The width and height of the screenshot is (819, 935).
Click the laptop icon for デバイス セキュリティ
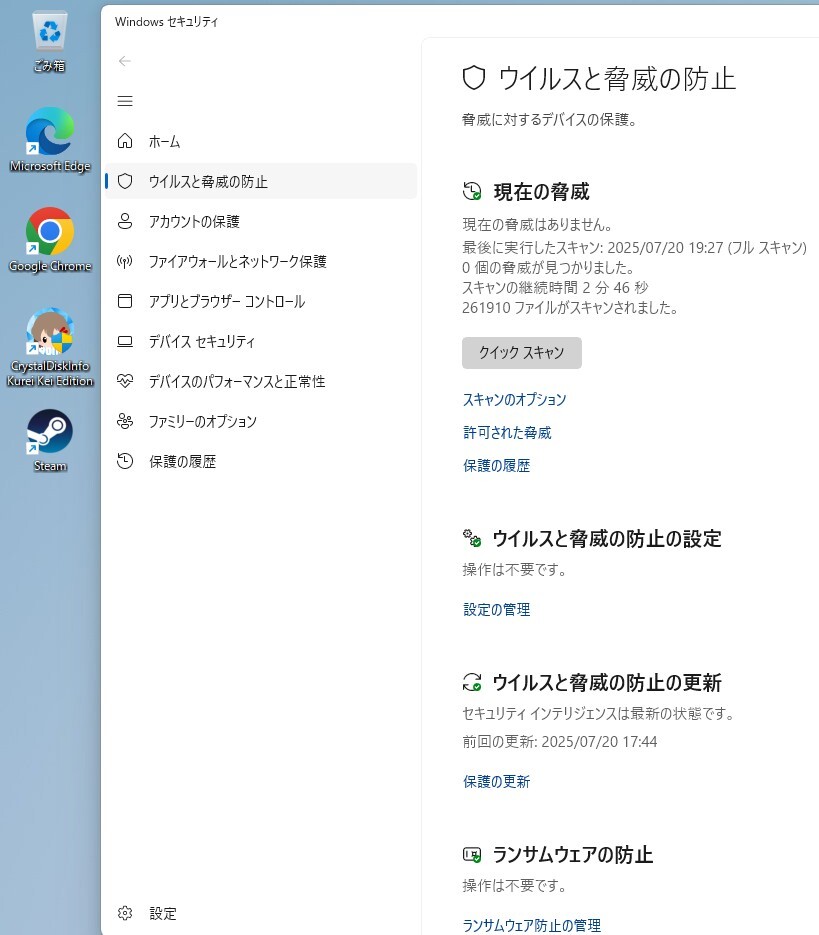[x=125, y=341]
